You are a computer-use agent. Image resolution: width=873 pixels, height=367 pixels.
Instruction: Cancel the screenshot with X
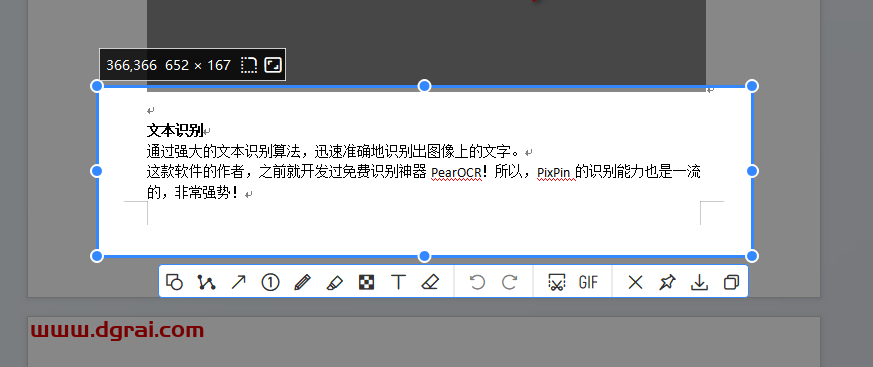tap(635, 282)
